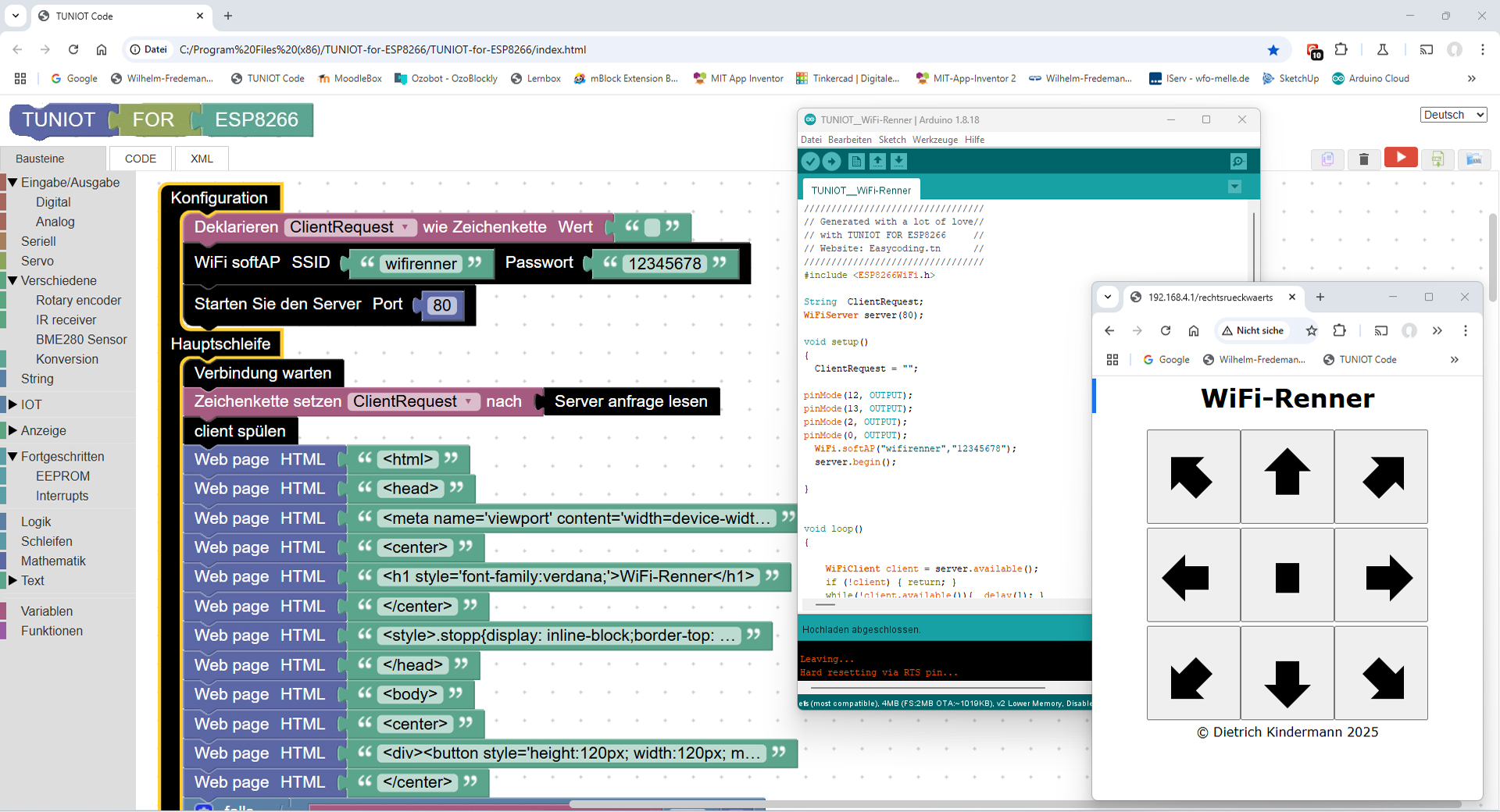The image size is (1500, 812).
Task: Open the Arduino Serial Monitor
Action: (x=1238, y=162)
